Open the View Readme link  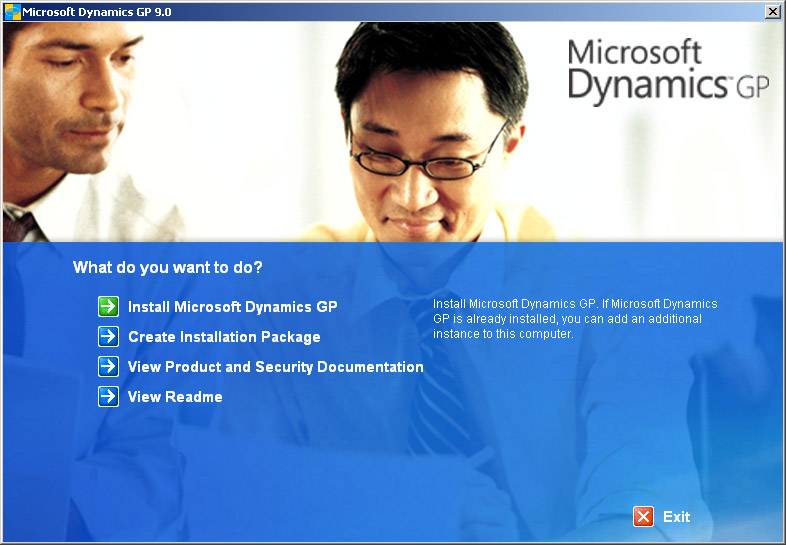[175, 397]
